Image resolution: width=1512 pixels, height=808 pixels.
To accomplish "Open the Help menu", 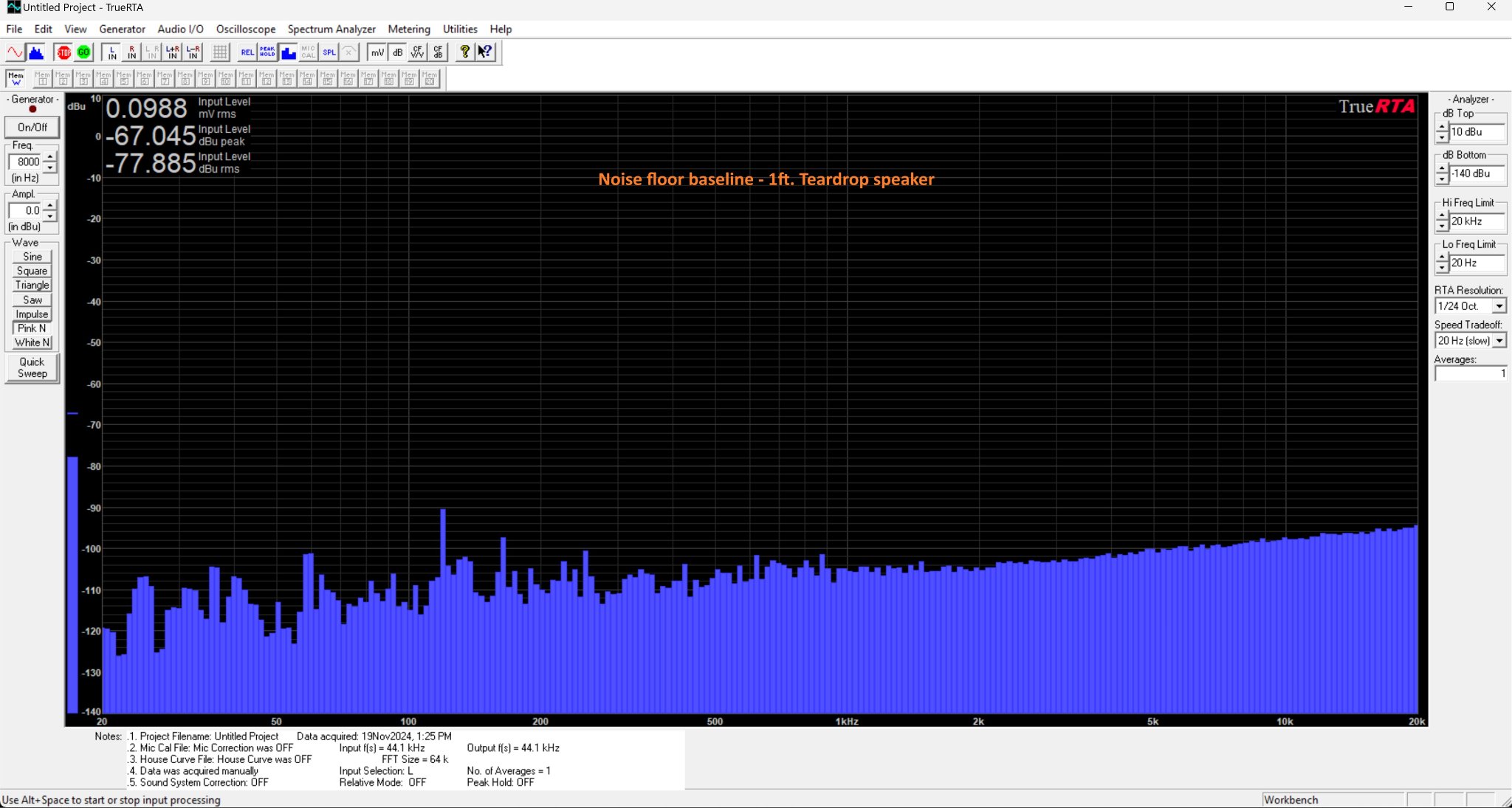I will [501, 29].
